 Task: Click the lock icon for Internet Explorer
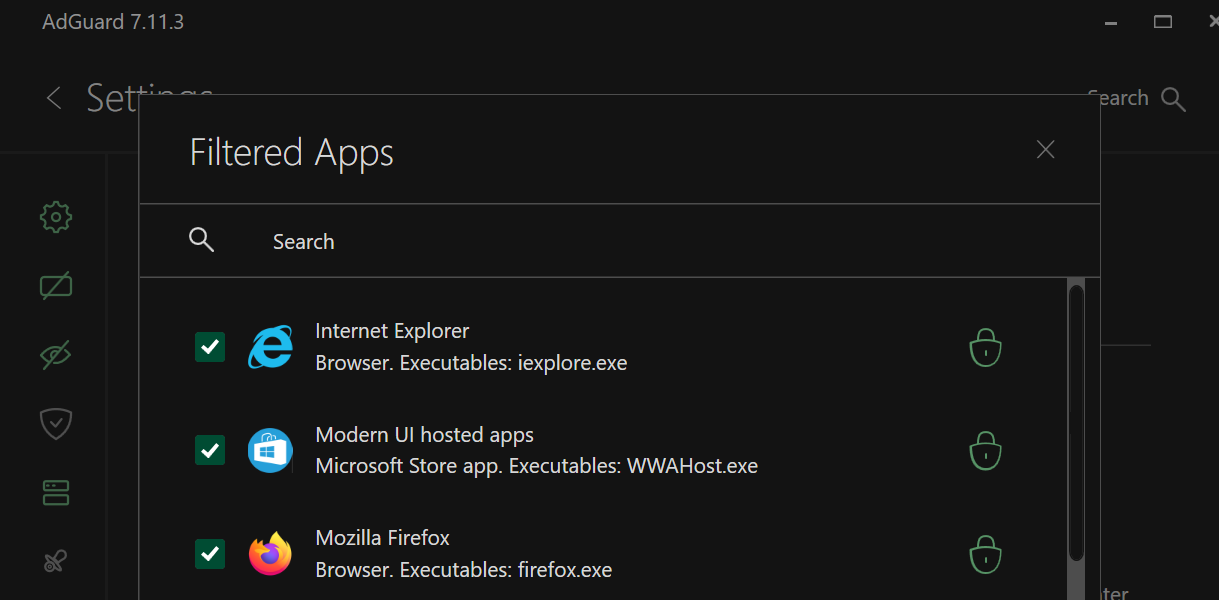point(985,347)
